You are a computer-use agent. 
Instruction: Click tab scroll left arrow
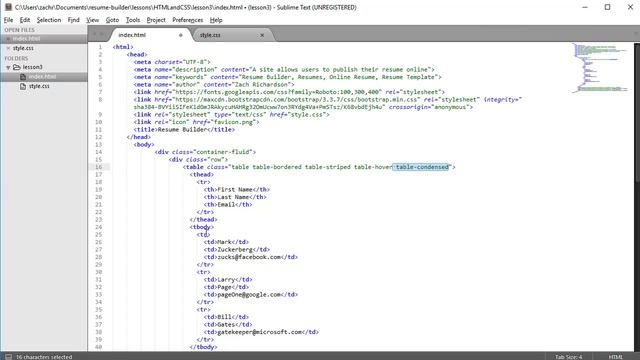(x=95, y=34)
